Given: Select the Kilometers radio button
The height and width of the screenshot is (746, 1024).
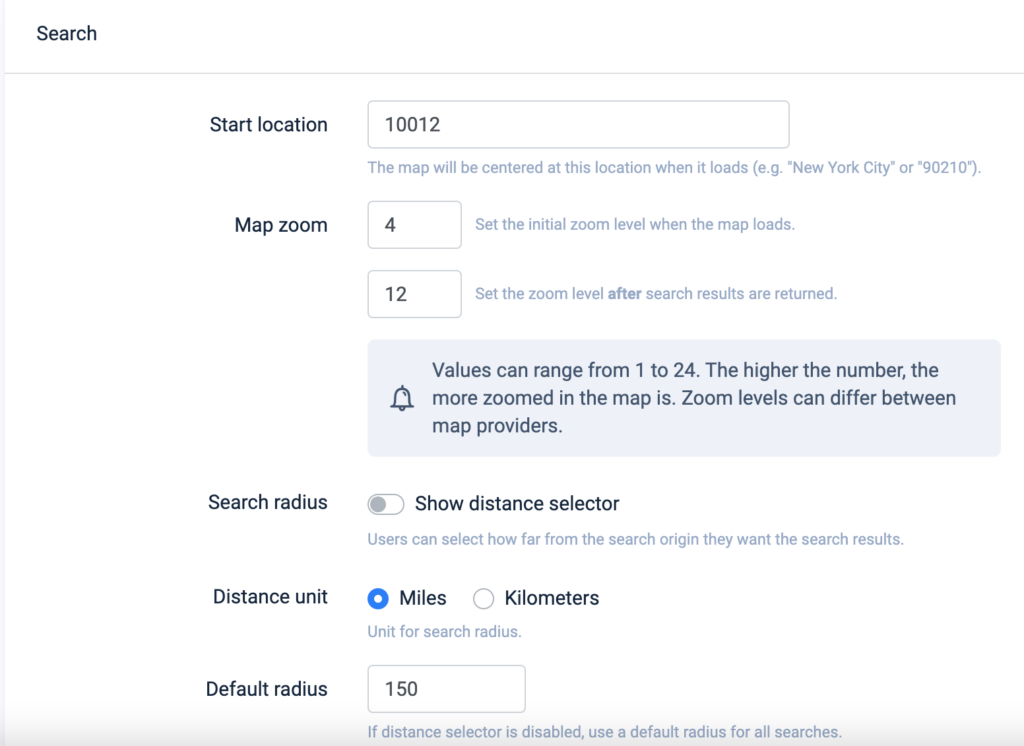Looking at the screenshot, I should [484, 598].
